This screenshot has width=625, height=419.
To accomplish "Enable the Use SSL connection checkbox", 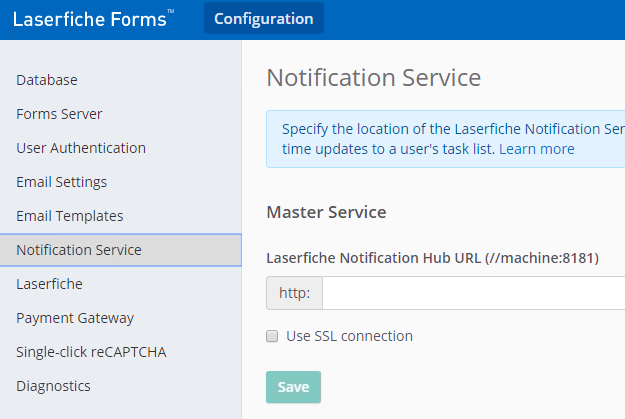I will point(272,336).
